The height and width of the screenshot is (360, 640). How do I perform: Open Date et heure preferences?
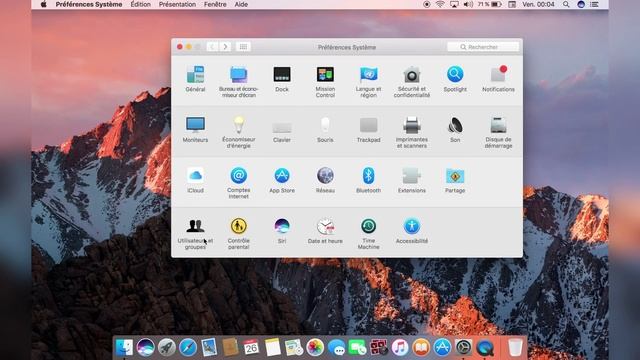point(325,231)
